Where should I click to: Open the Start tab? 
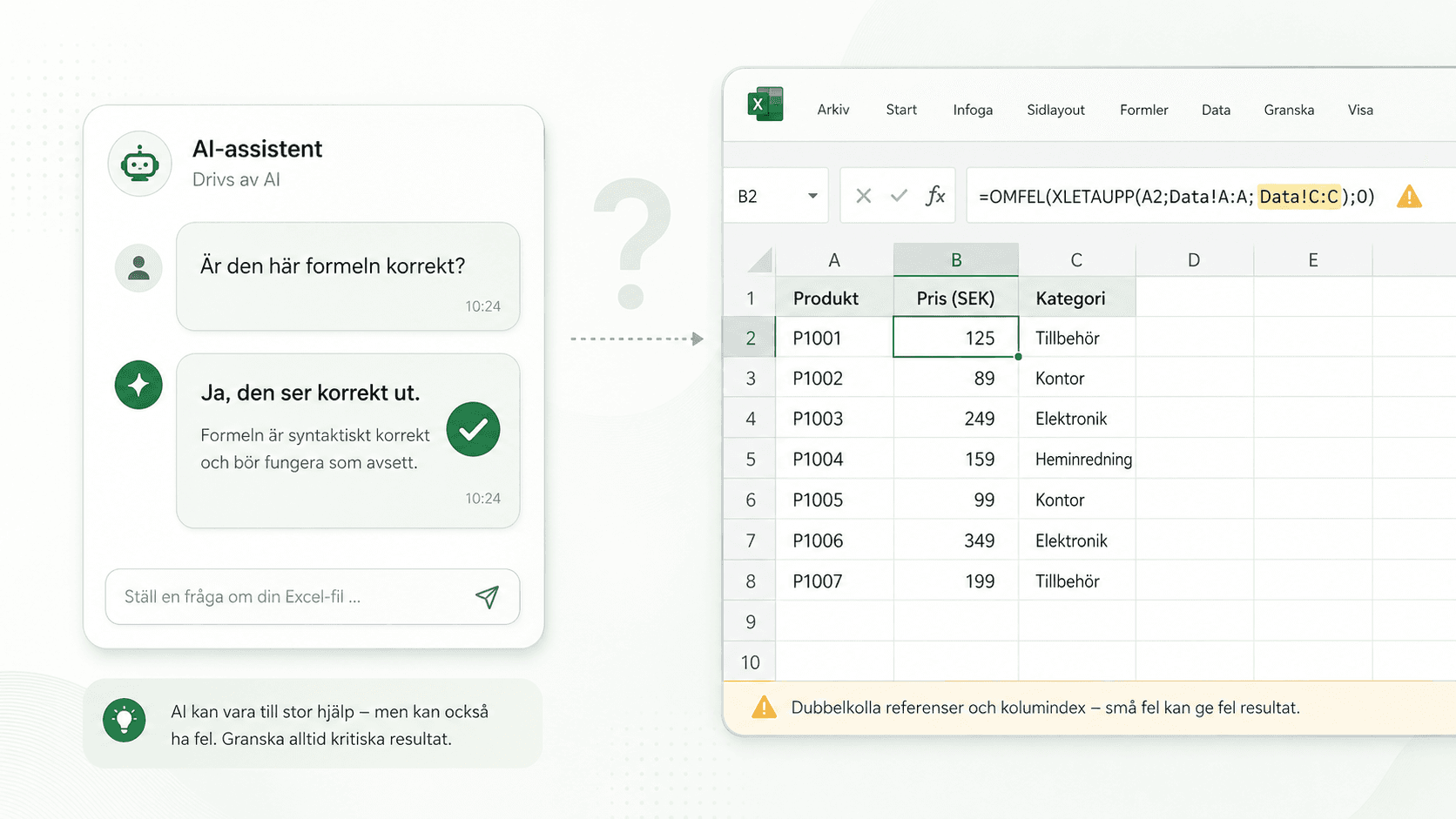point(901,110)
